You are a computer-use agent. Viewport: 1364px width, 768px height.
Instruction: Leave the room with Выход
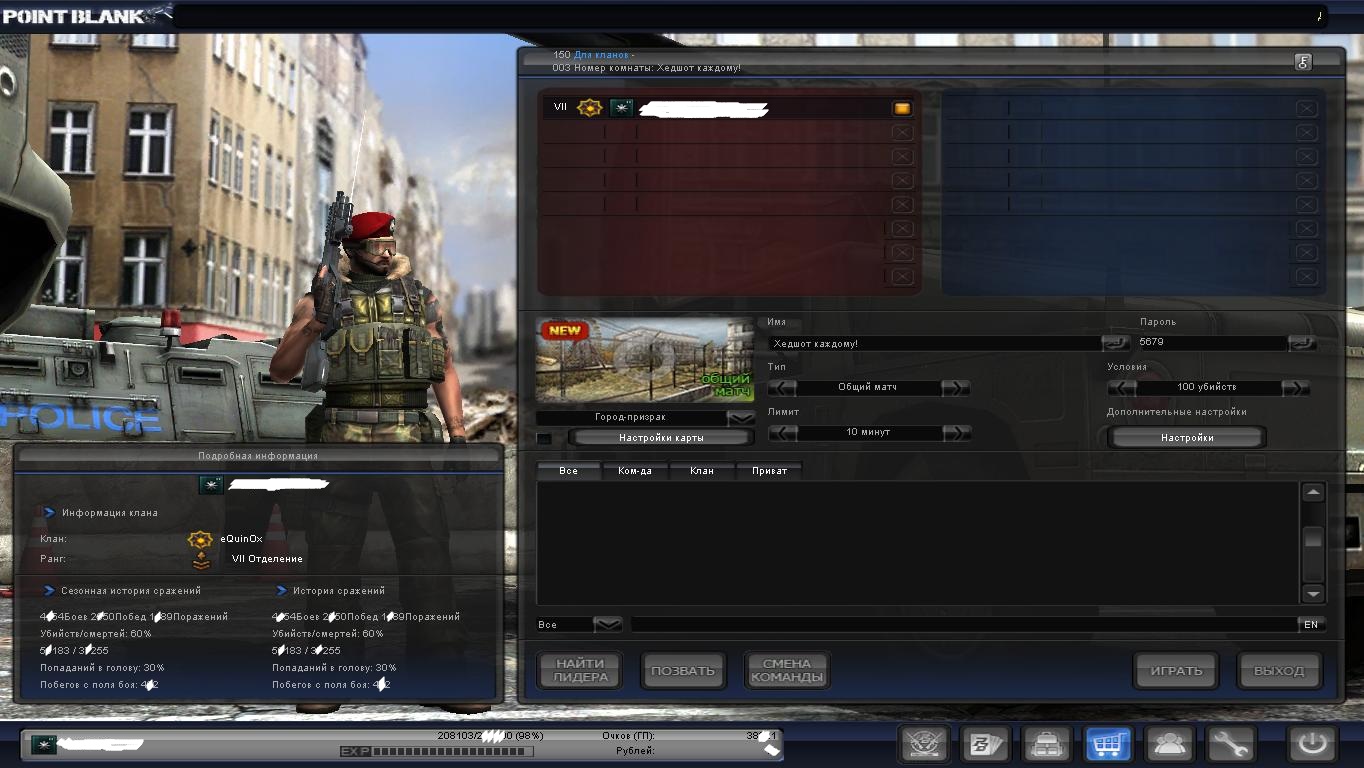(x=1279, y=670)
